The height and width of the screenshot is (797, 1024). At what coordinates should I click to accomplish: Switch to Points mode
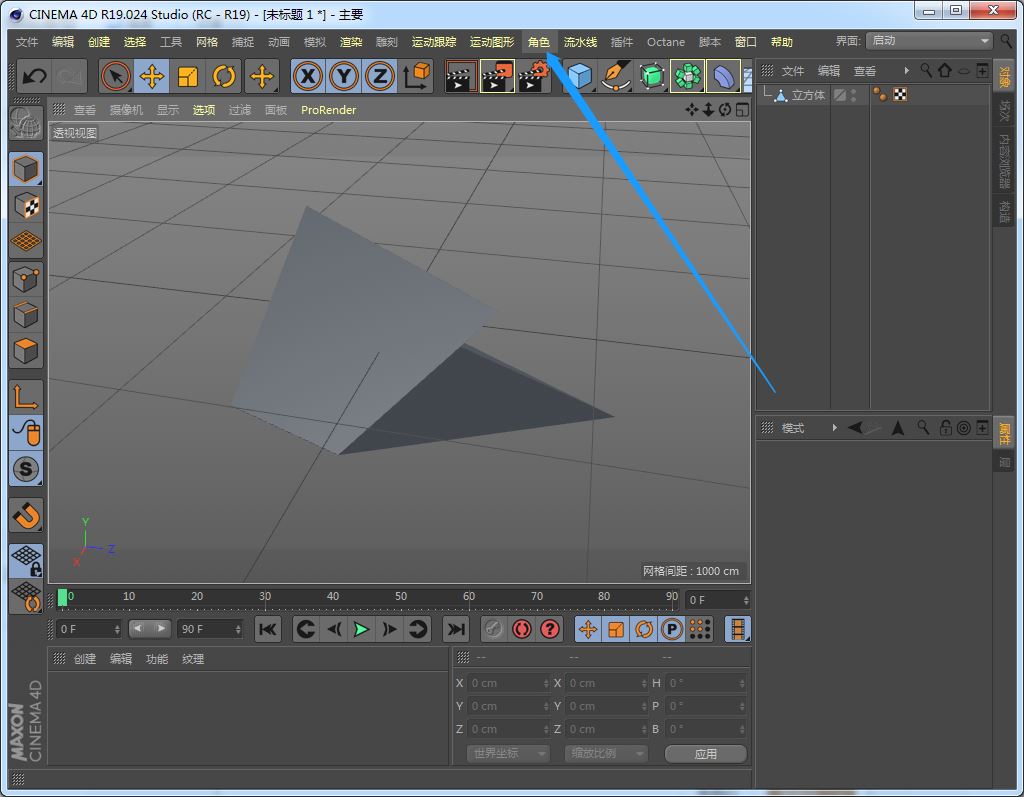pos(25,280)
